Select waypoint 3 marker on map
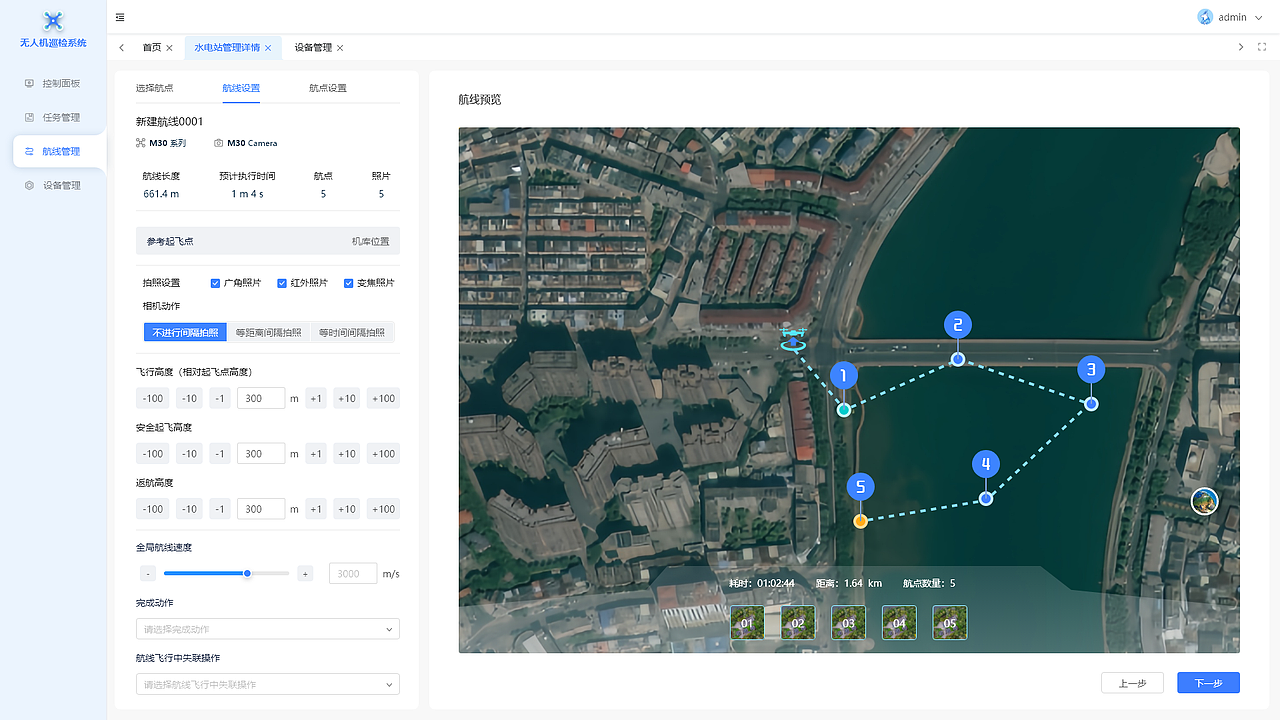Image resolution: width=1280 pixels, height=720 pixels. tap(1091, 370)
